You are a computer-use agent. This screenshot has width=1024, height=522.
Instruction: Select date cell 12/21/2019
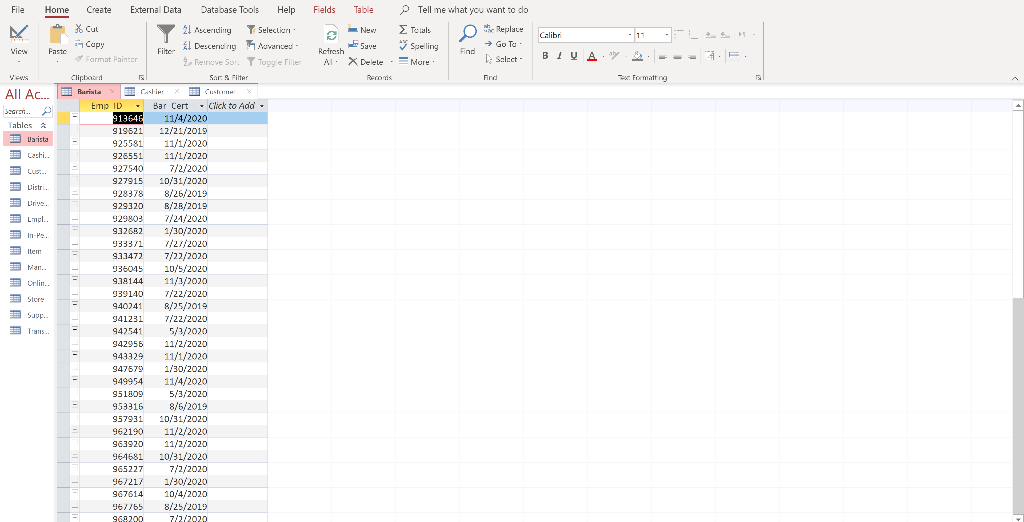(x=176, y=131)
